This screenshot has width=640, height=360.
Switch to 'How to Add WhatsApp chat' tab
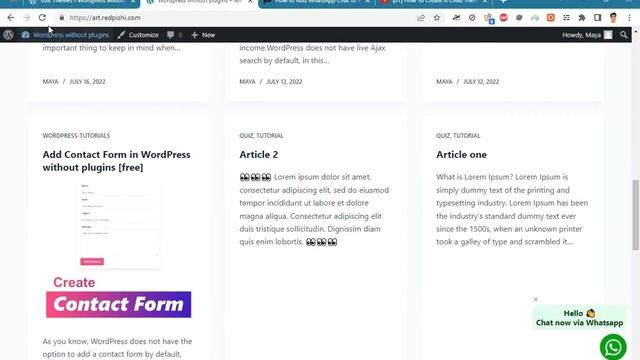pos(315,2)
